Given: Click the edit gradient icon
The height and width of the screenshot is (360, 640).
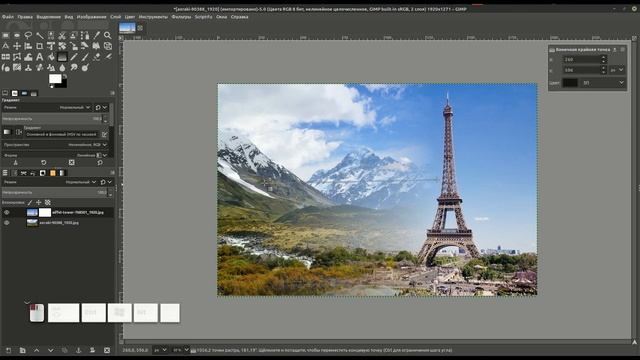Looking at the screenshot, I should pyautogui.click(x=105, y=134).
